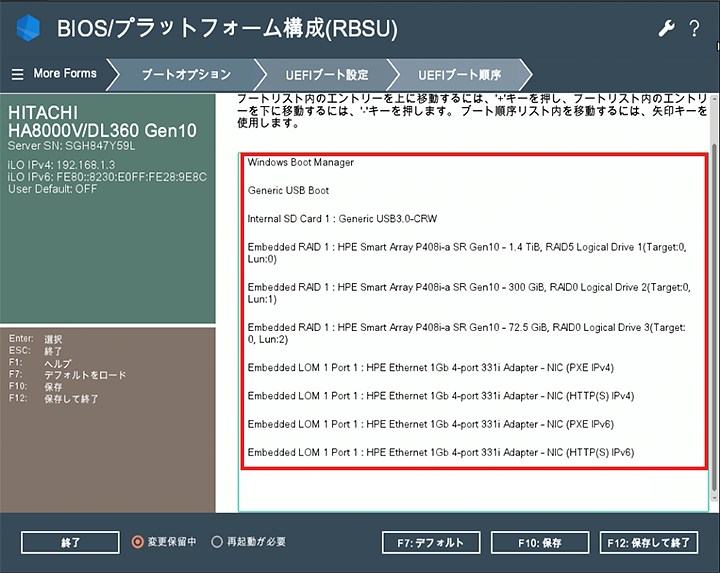
Task: Select Generic USB Boot entry
Action: point(288,191)
